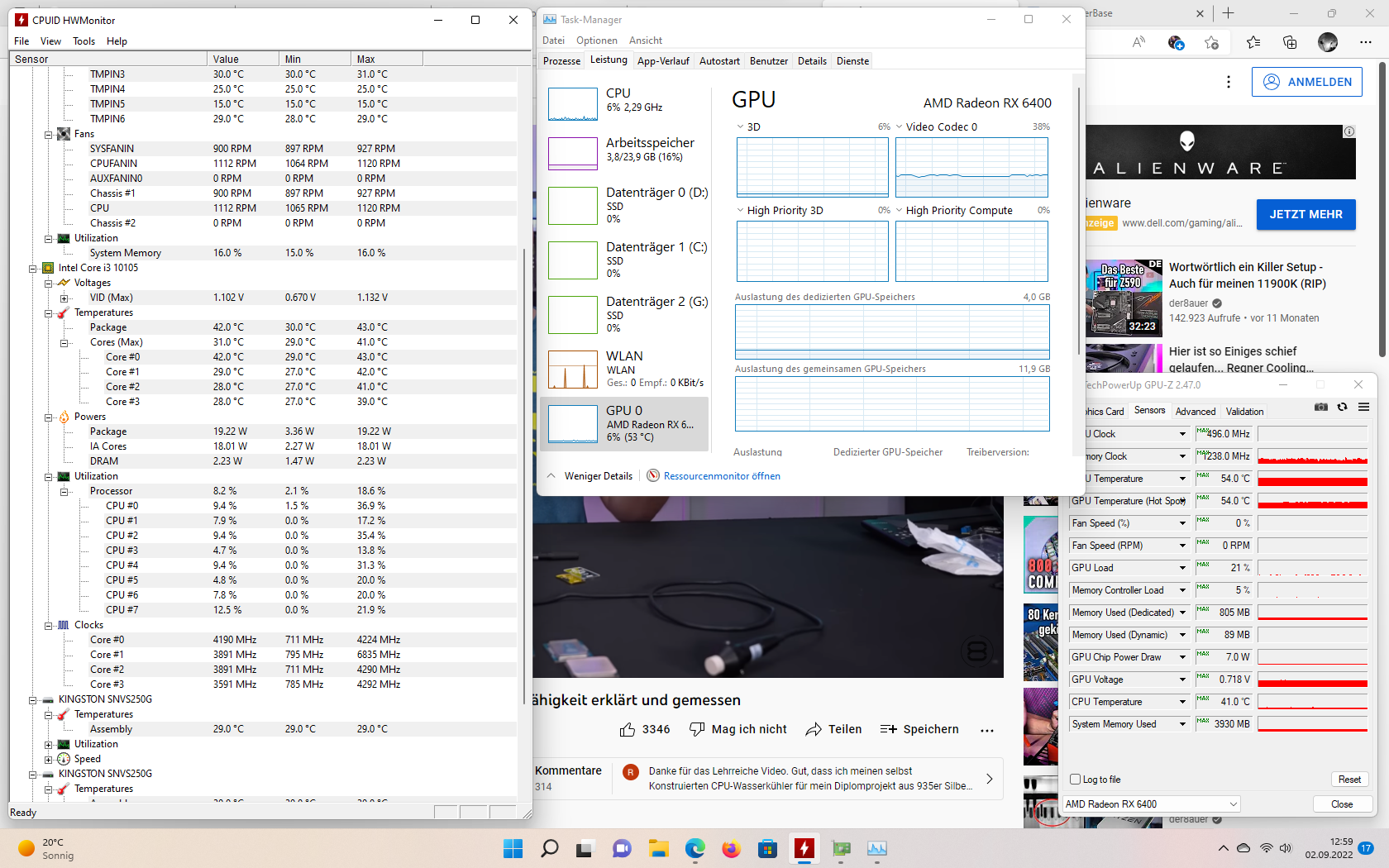The image size is (1389, 868).
Task: Open Microsoft Store from the taskbar
Action: (767, 849)
